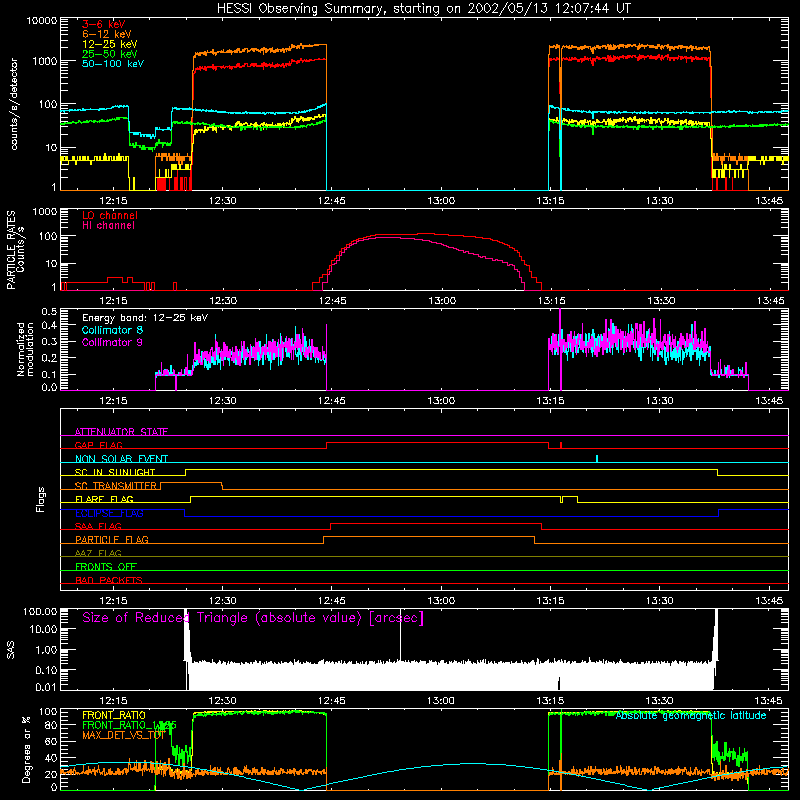Select the ATTENUATOR_STATE flag label

pyautogui.click(x=121, y=432)
